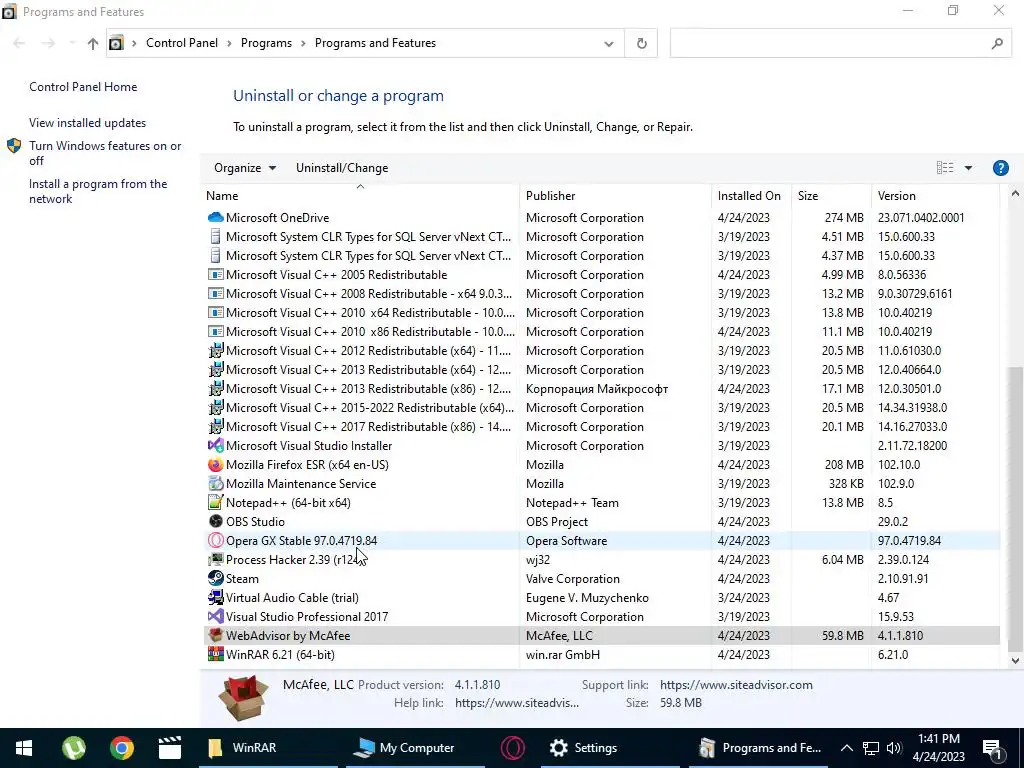This screenshot has height=768, width=1024.
Task: Click the Process Hacker icon
Action: tap(216, 560)
